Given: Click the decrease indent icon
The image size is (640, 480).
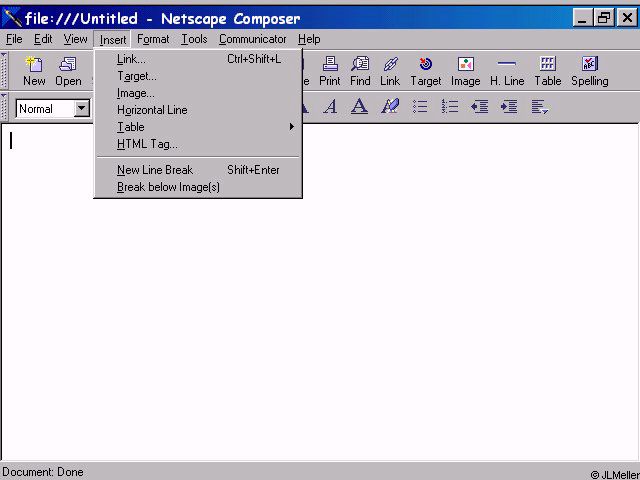Looking at the screenshot, I should [x=480, y=107].
